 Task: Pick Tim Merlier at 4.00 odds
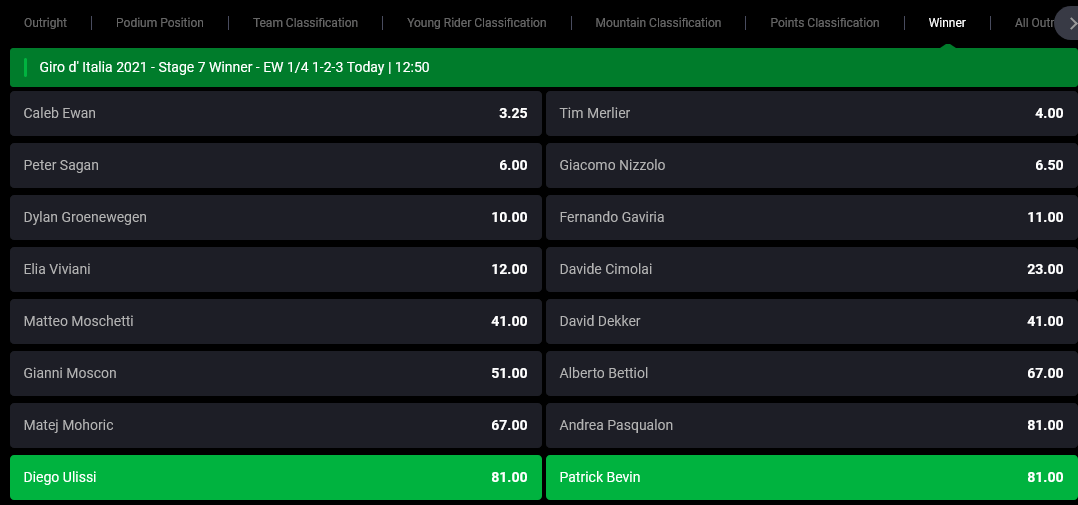click(812, 113)
